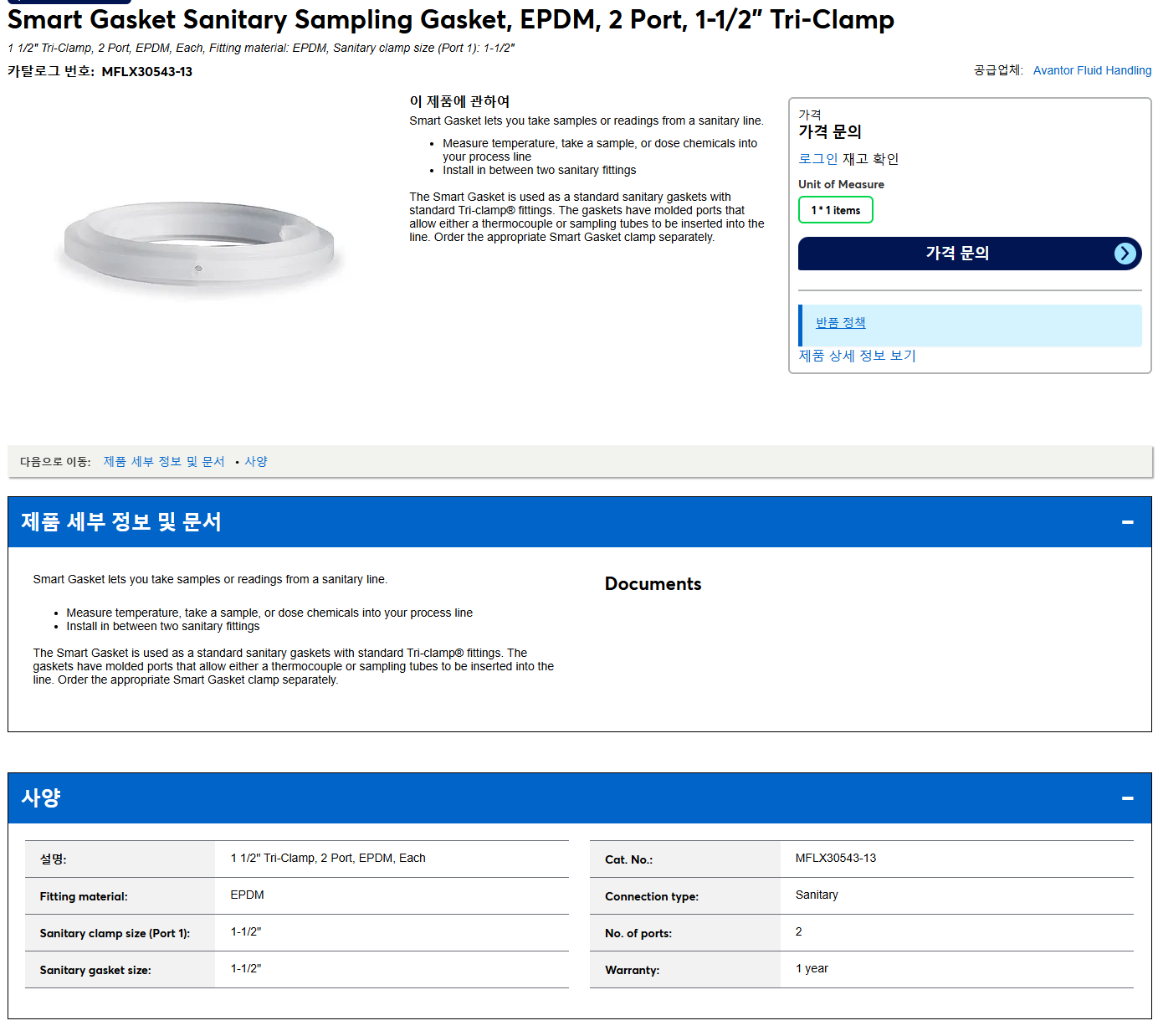Click the Sanitary connection type value

[816, 895]
